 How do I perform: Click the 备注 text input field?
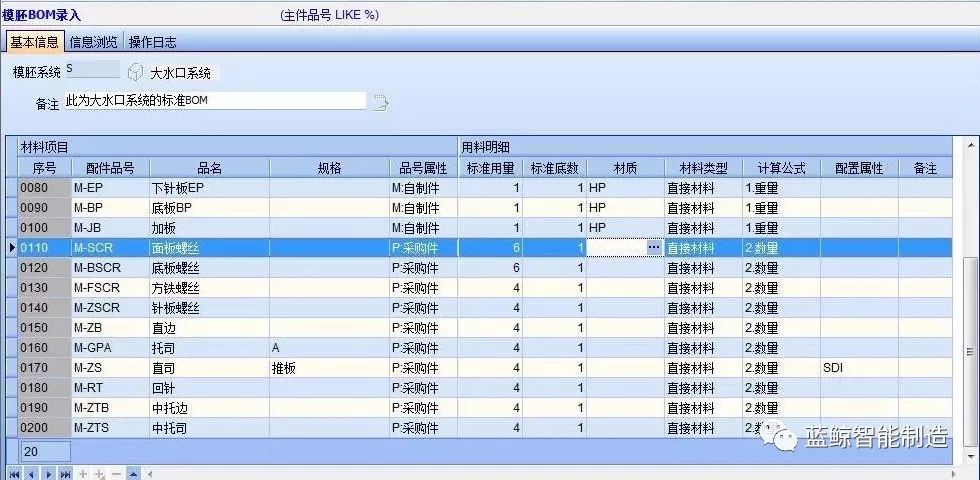click(214, 101)
